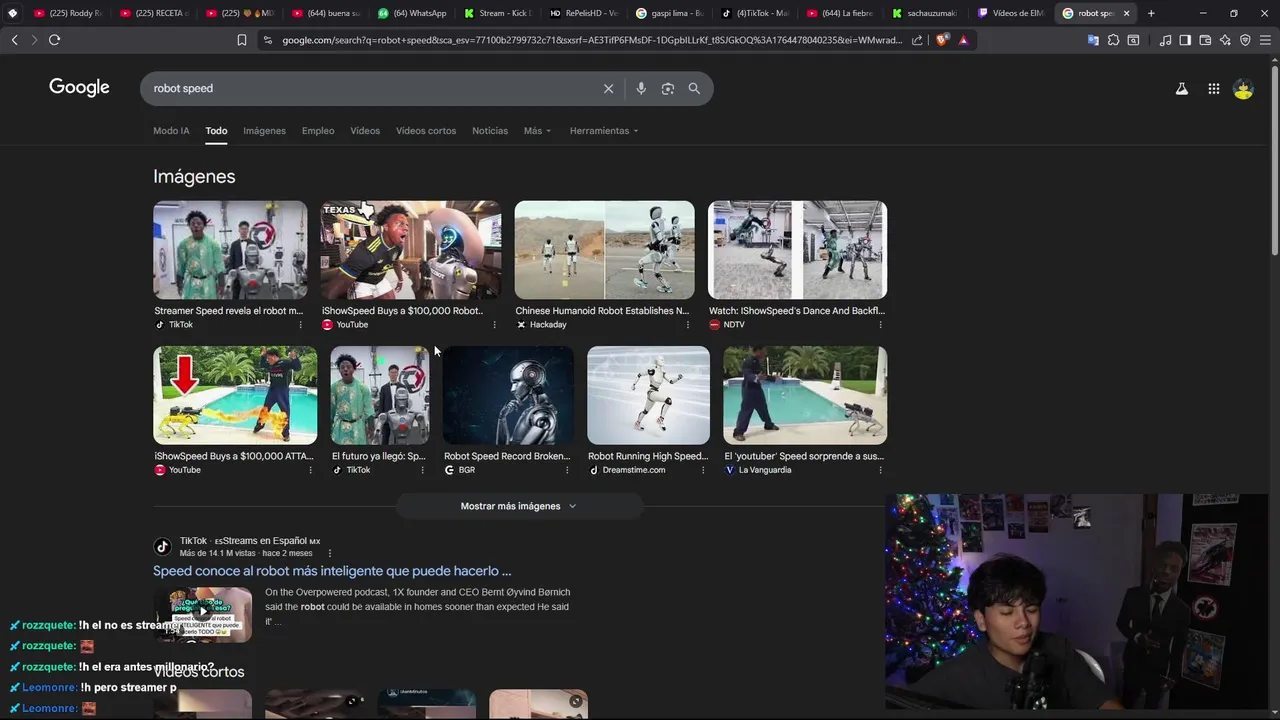
Task: Open the red arrow robot dog thumbnail
Action: point(235,395)
